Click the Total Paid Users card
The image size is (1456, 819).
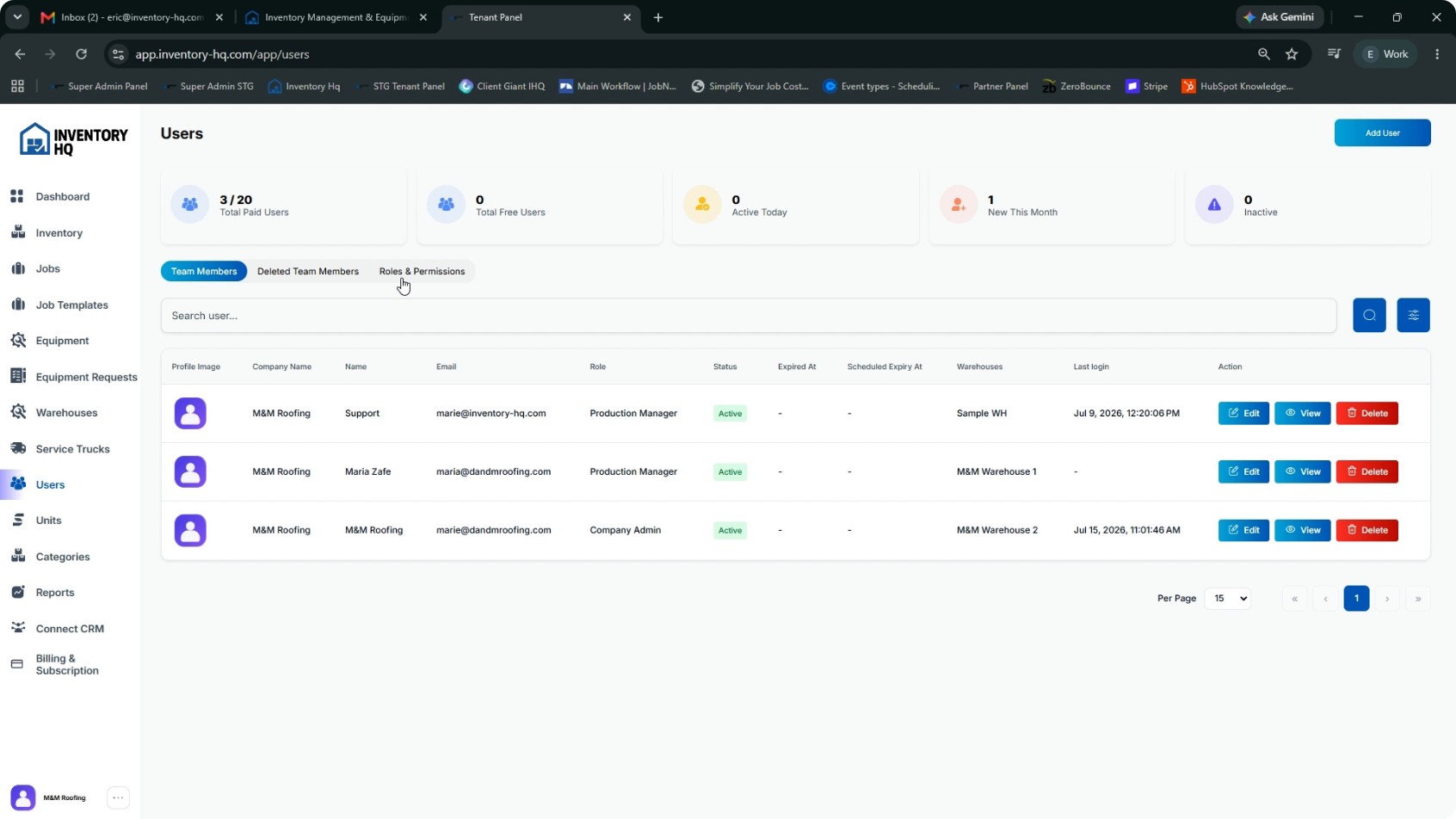pyautogui.click(x=283, y=206)
